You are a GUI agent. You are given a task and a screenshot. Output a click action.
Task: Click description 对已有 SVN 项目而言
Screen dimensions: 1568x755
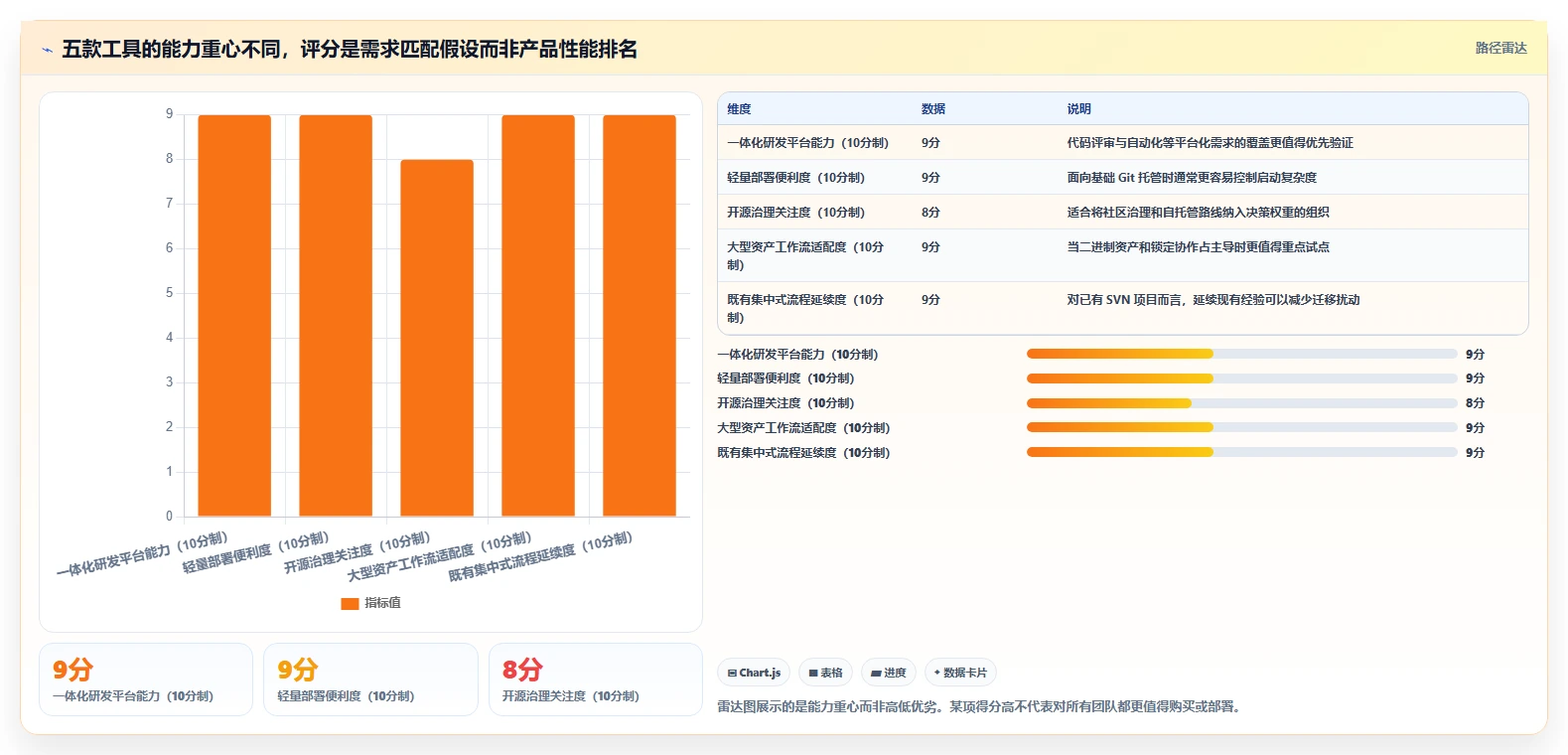(1213, 300)
